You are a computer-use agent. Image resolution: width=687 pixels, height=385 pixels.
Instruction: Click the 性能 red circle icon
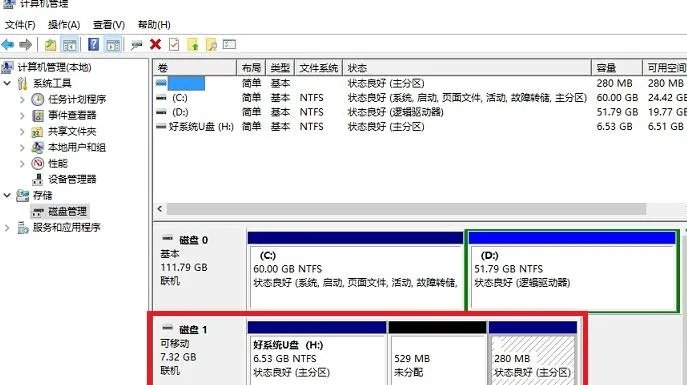tap(38, 163)
